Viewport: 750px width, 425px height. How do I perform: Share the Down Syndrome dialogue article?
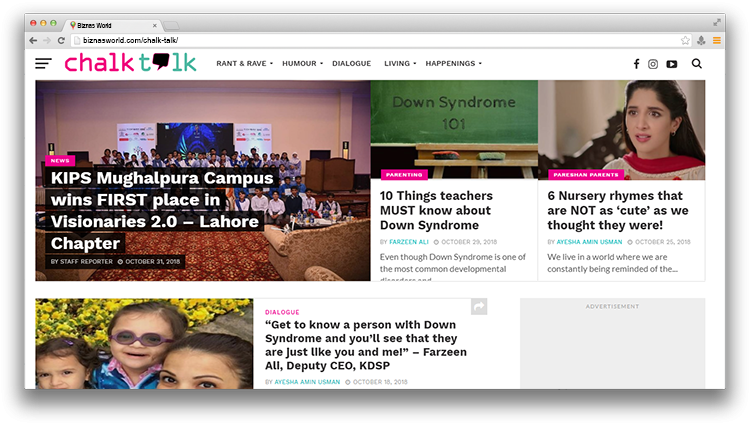click(x=479, y=306)
